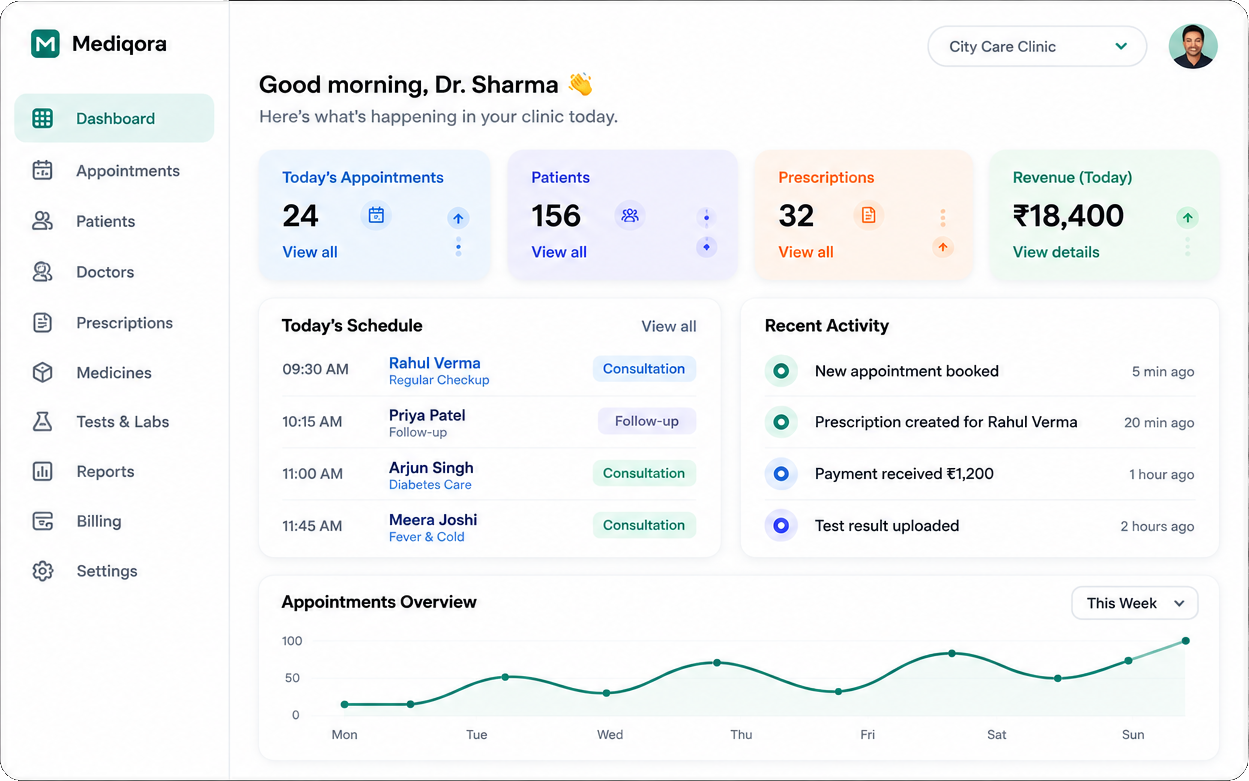This screenshot has height=781, width=1249.
Task: Click View all in Prescriptions card
Action: tap(806, 252)
